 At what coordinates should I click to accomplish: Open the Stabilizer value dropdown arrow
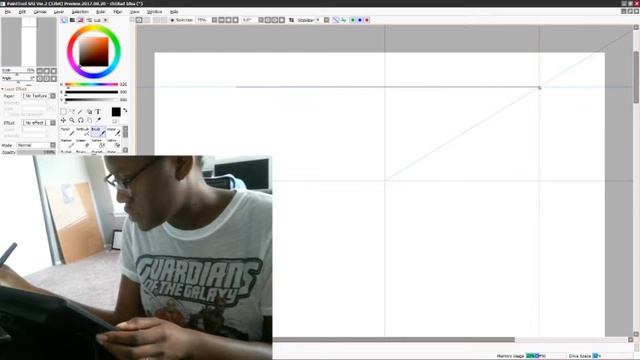tap(327, 20)
